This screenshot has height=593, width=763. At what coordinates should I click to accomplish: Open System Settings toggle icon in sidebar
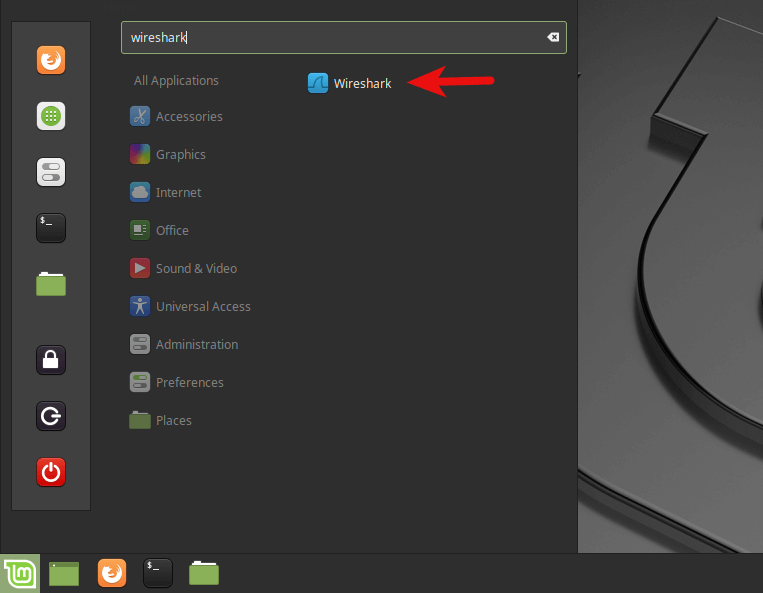pyautogui.click(x=51, y=172)
